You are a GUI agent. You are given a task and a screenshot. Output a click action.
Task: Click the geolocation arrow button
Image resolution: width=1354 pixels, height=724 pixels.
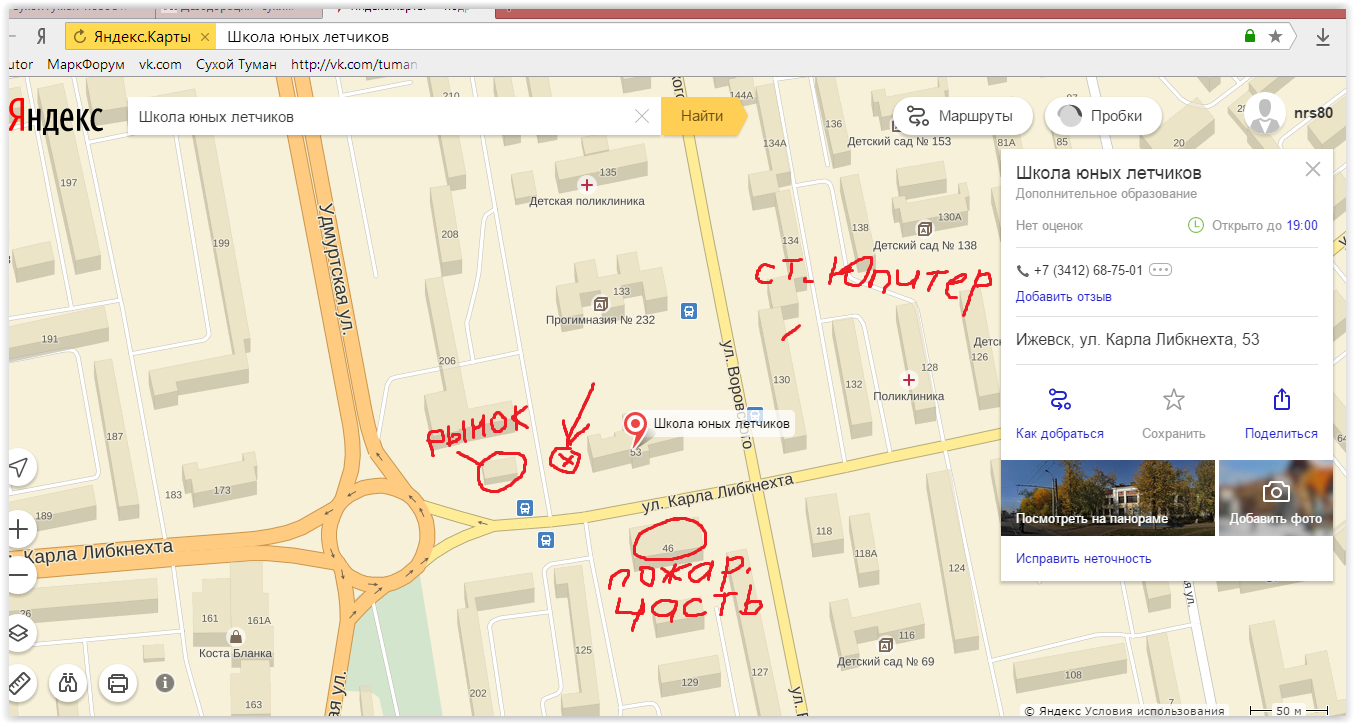(x=20, y=468)
